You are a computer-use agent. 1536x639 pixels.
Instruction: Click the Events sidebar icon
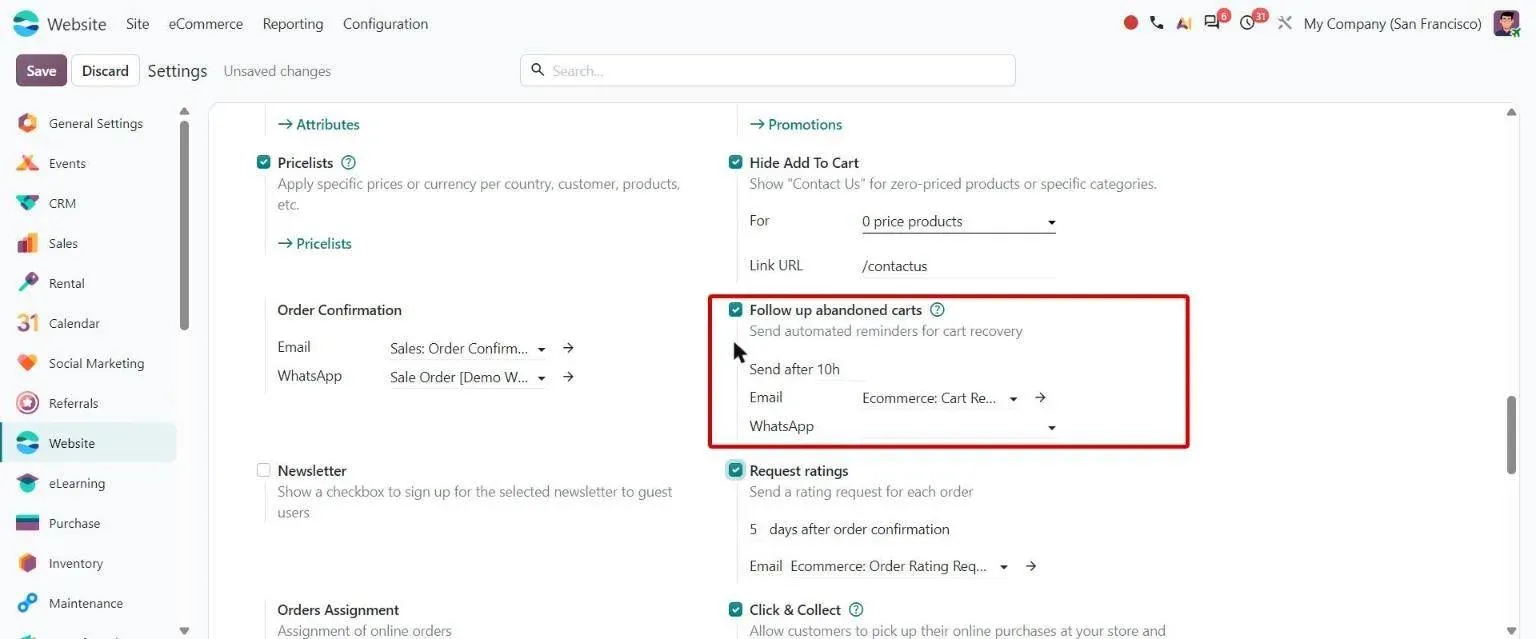pos(28,163)
